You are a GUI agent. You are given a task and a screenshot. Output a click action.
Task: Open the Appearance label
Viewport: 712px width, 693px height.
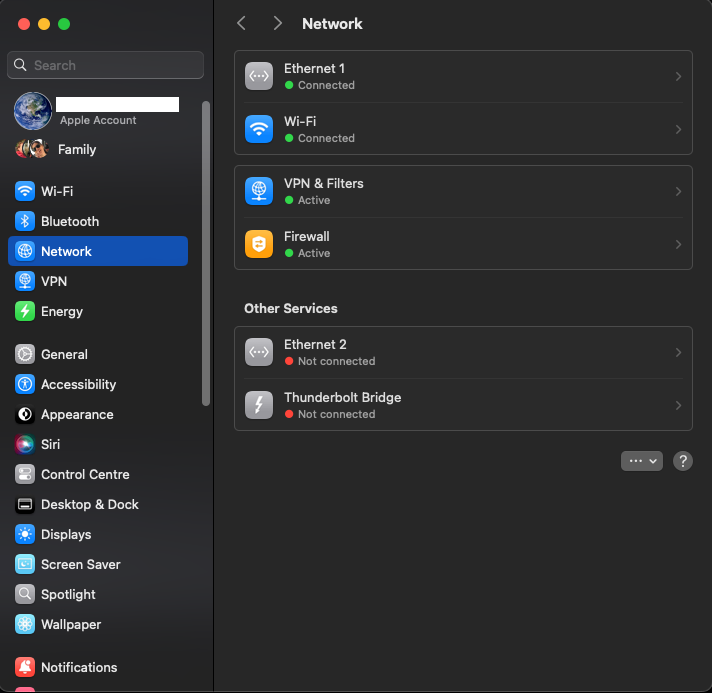[77, 415]
